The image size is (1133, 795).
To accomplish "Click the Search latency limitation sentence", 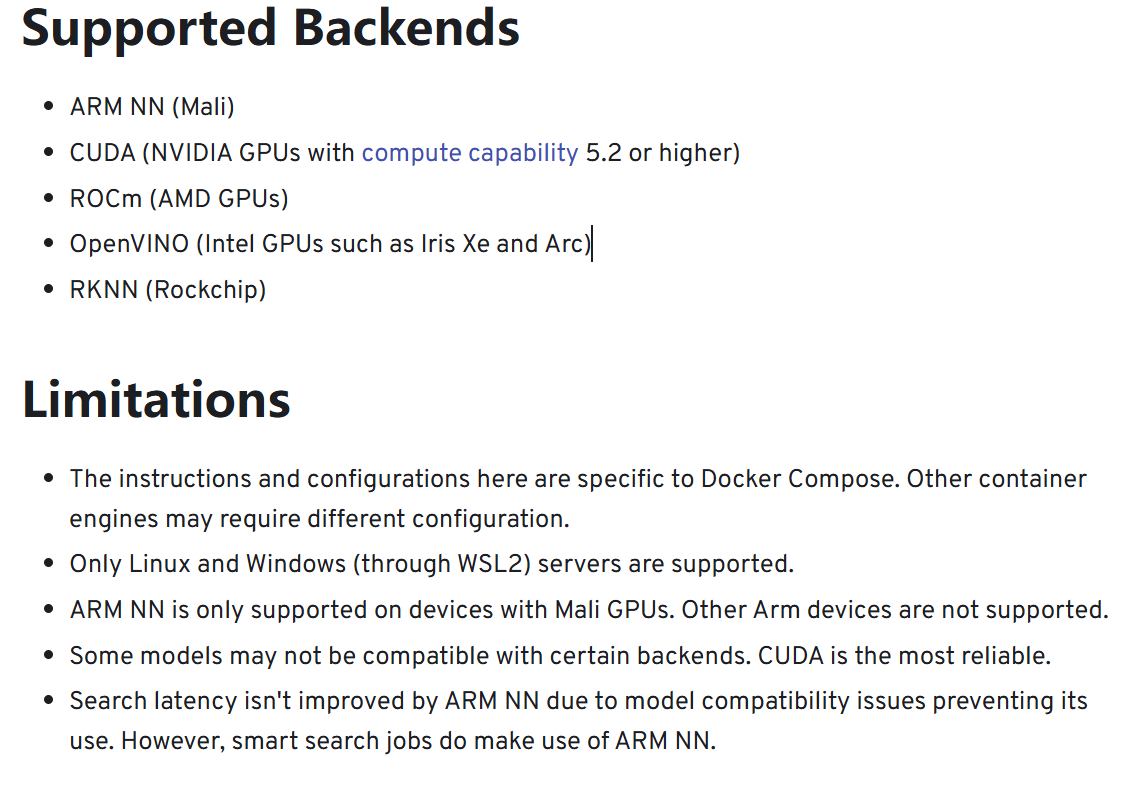I will (578, 701).
